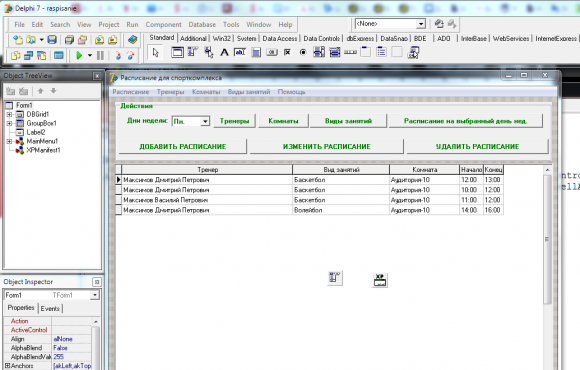
Task: Click the grid's vertical scrollbar thumb
Action: pos(547,239)
